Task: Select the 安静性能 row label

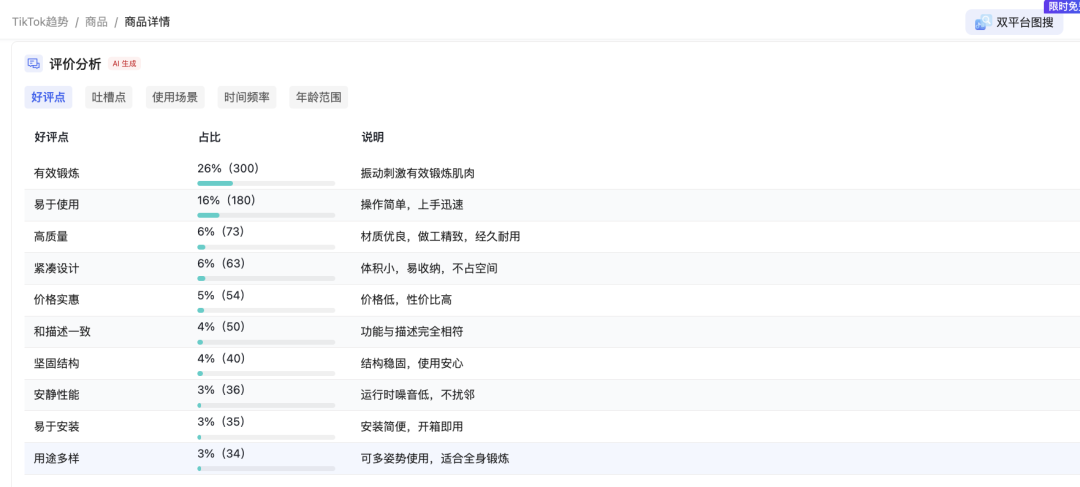Action: coord(56,395)
